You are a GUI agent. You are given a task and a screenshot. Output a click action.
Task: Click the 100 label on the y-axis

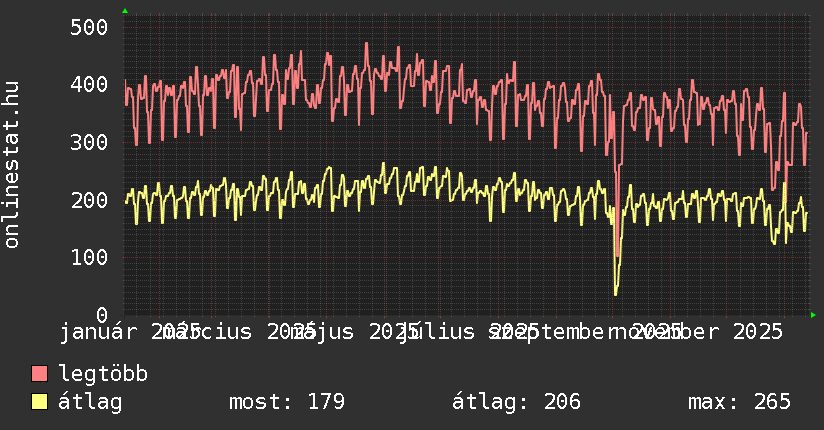89,258
